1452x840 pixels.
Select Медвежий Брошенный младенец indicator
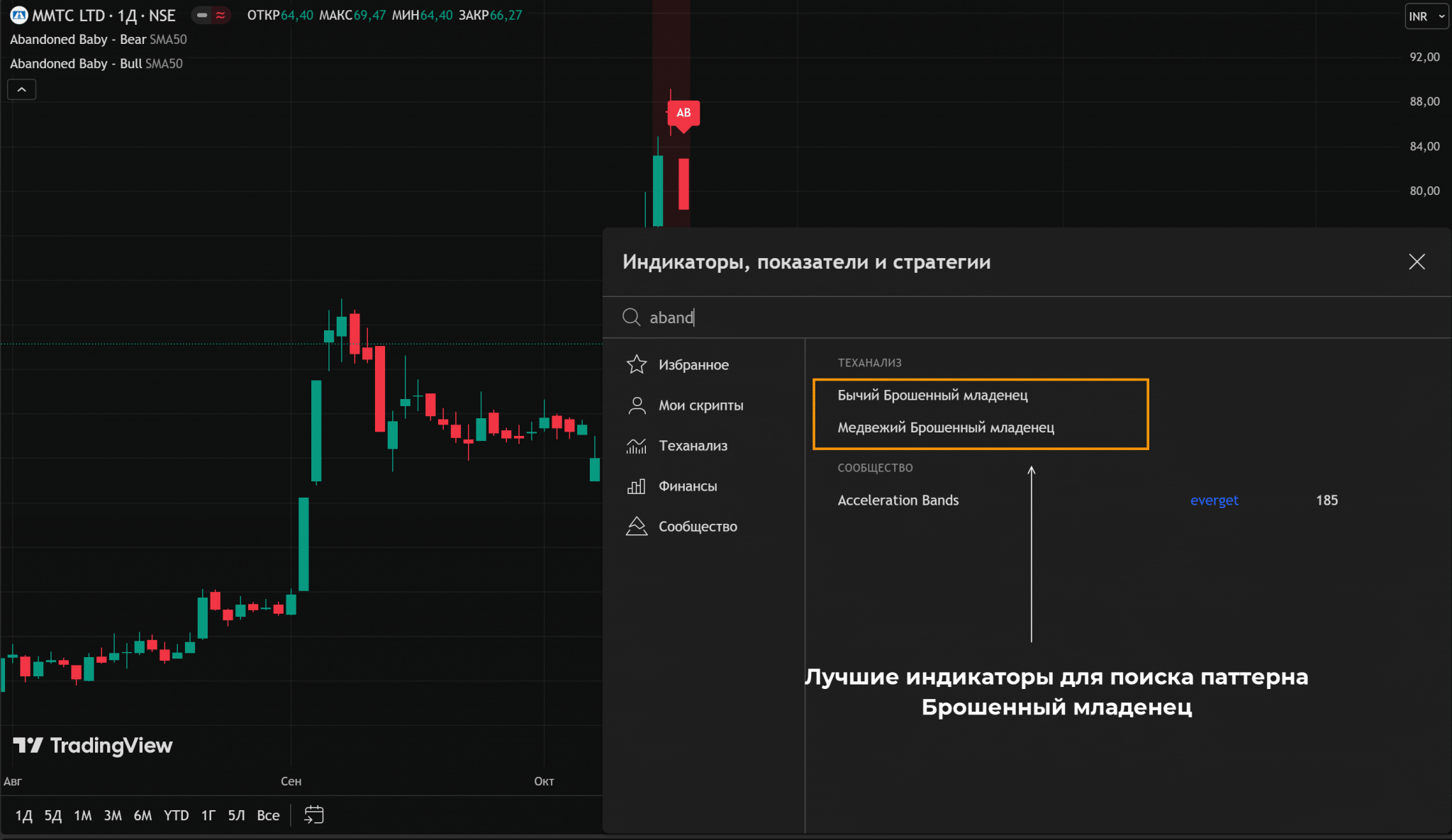tap(945, 427)
